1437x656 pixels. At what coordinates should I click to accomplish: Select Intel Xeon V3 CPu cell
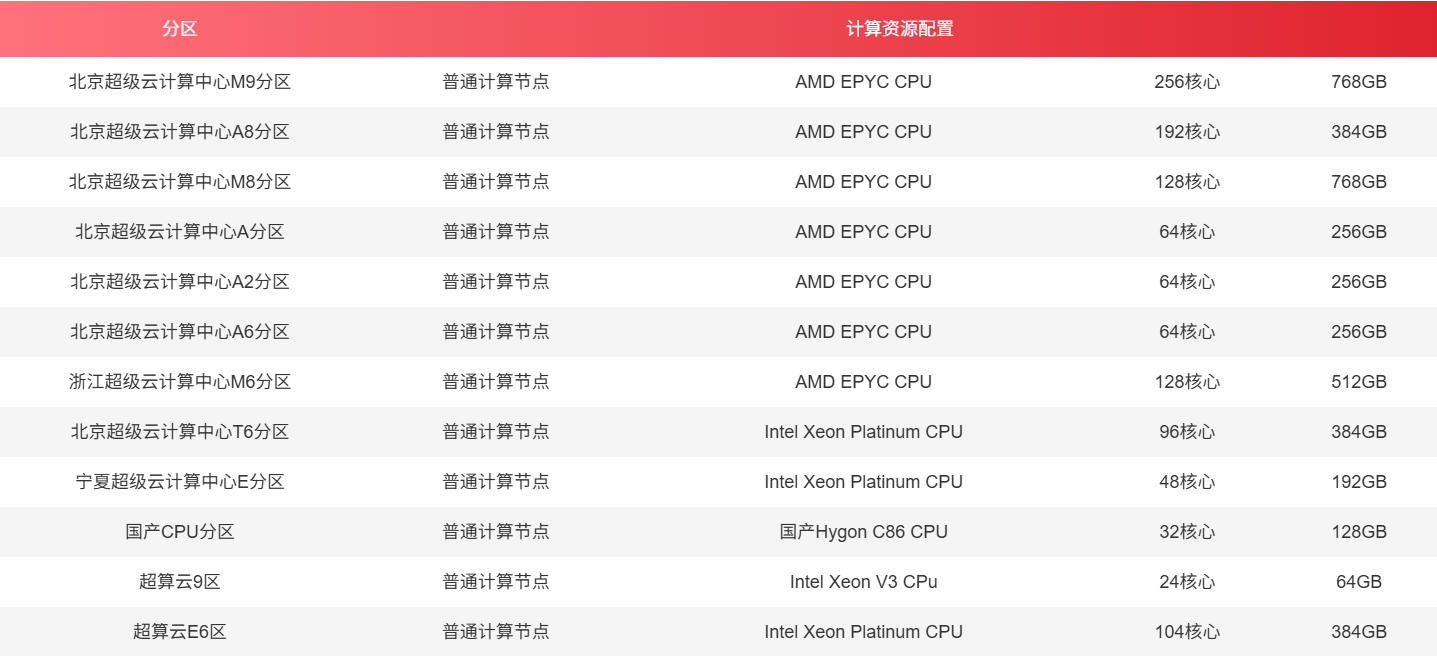point(864,582)
